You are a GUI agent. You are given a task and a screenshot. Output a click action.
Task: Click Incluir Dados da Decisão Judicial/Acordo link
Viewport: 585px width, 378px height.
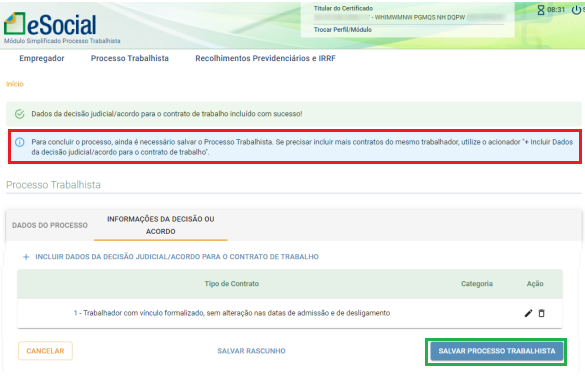[177, 257]
